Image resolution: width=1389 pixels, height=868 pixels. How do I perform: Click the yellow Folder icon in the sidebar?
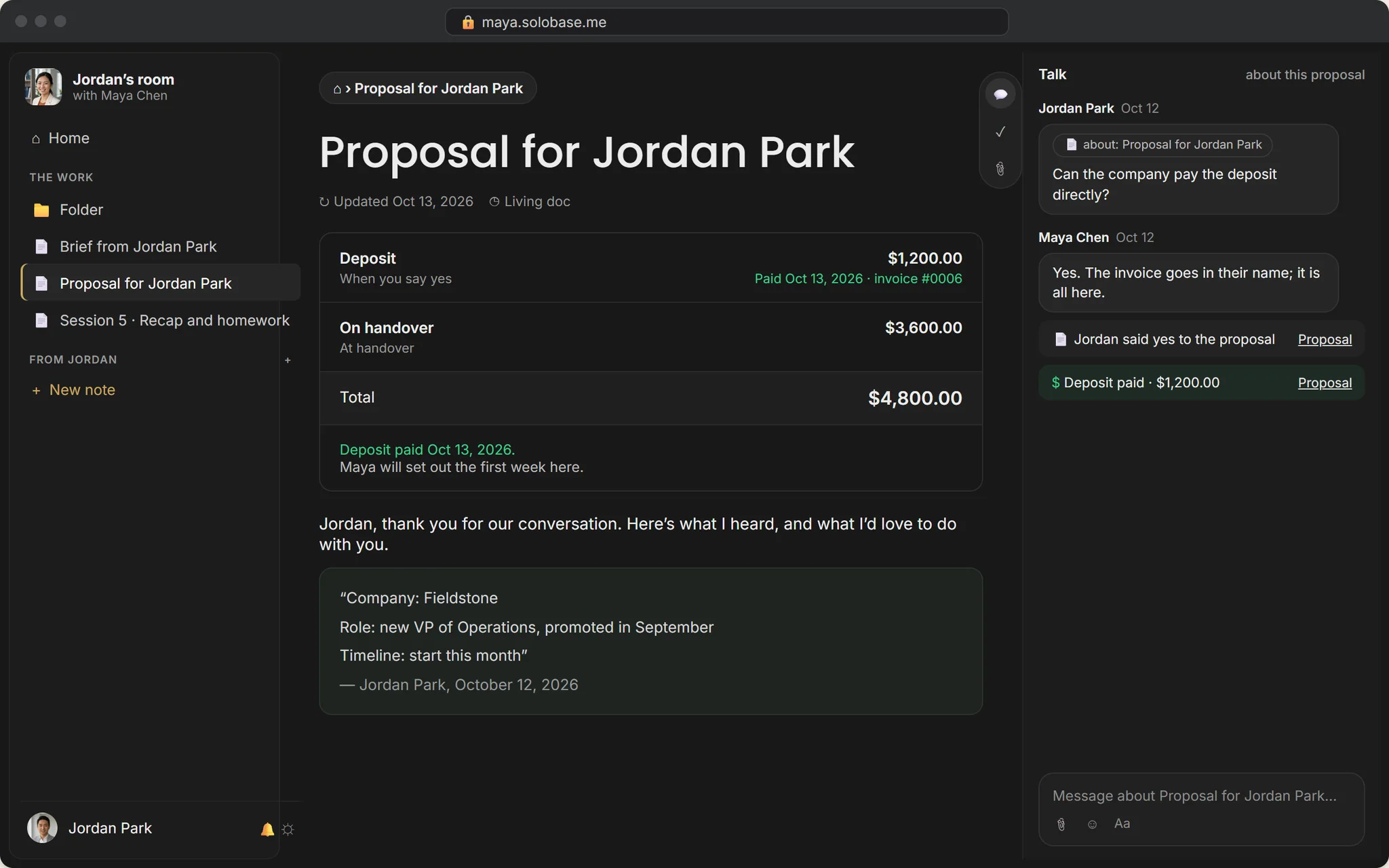pos(41,210)
